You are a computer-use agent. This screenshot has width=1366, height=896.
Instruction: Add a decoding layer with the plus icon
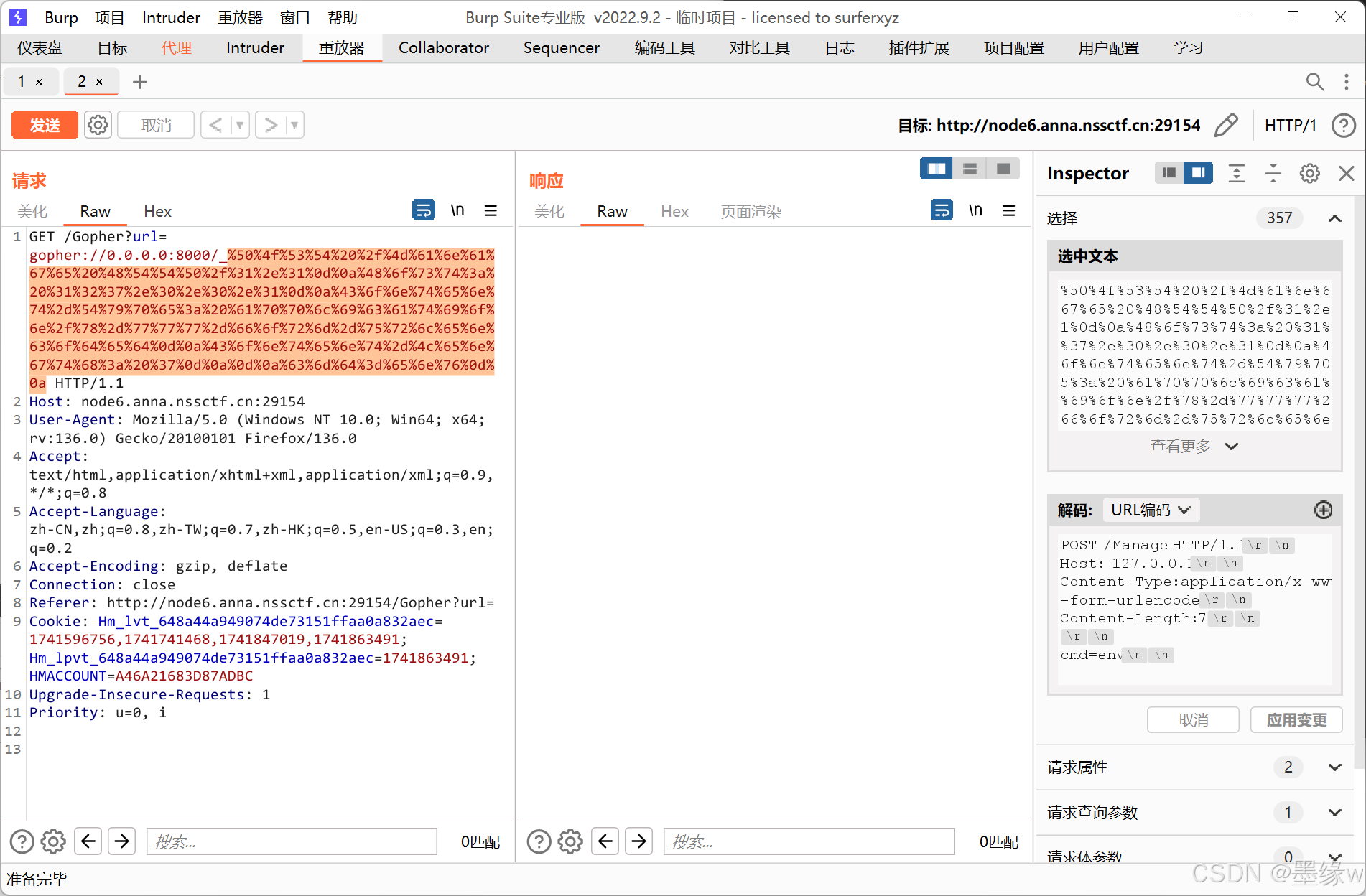[x=1323, y=510]
